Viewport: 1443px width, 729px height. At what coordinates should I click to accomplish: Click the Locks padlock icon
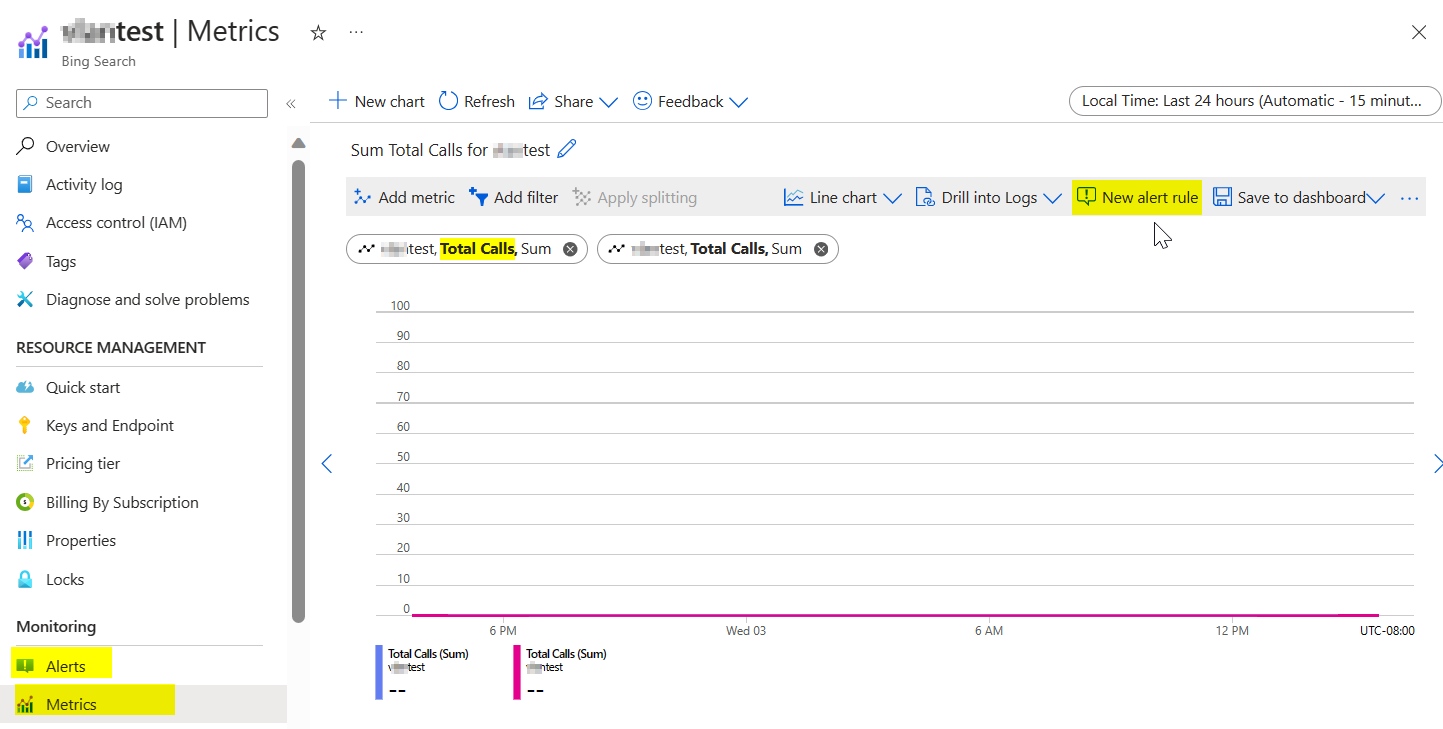[x=25, y=579]
